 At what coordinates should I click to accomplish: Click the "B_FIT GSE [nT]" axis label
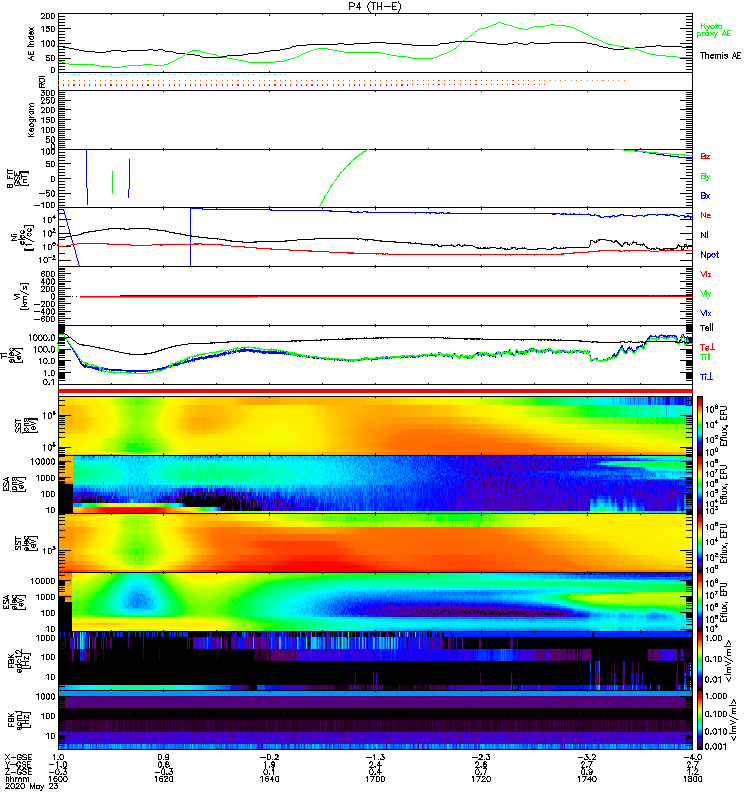pyautogui.click(x=17, y=179)
